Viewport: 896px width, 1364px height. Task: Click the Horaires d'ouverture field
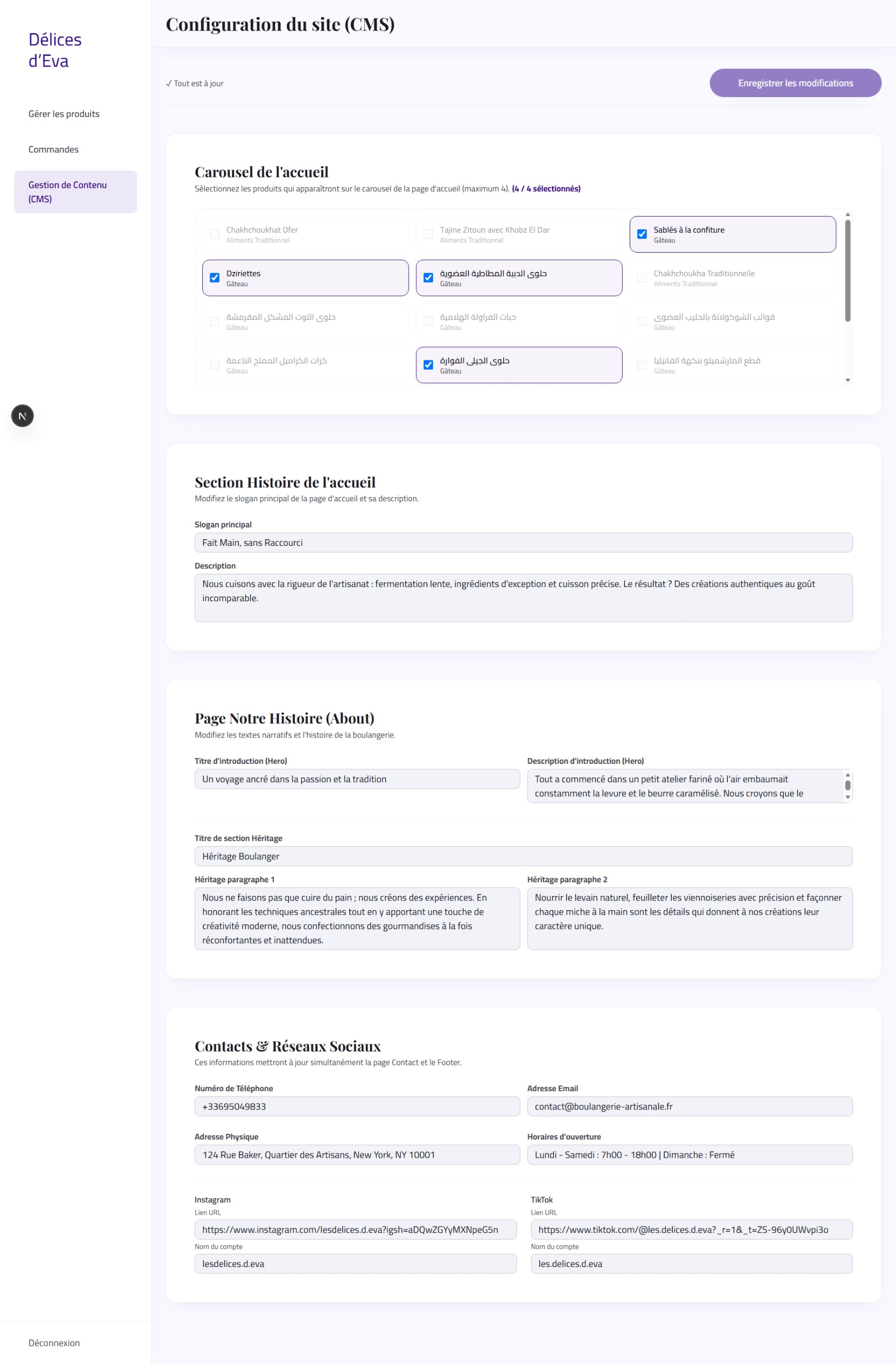click(690, 1154)
